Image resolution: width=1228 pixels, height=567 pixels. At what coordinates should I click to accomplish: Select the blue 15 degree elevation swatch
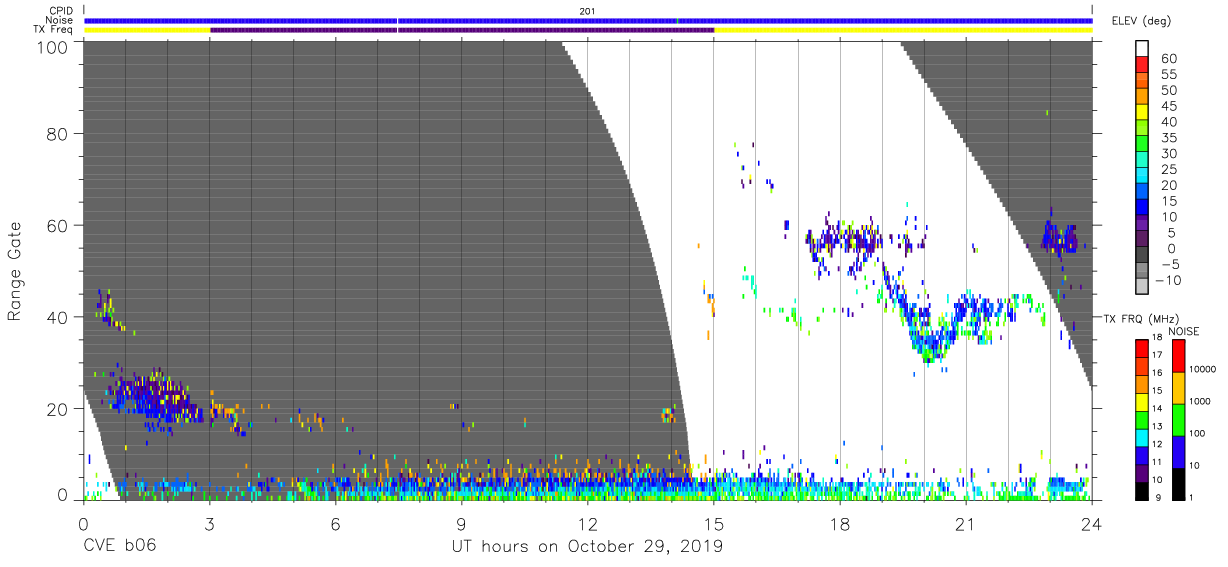[x=1143, y=207]
